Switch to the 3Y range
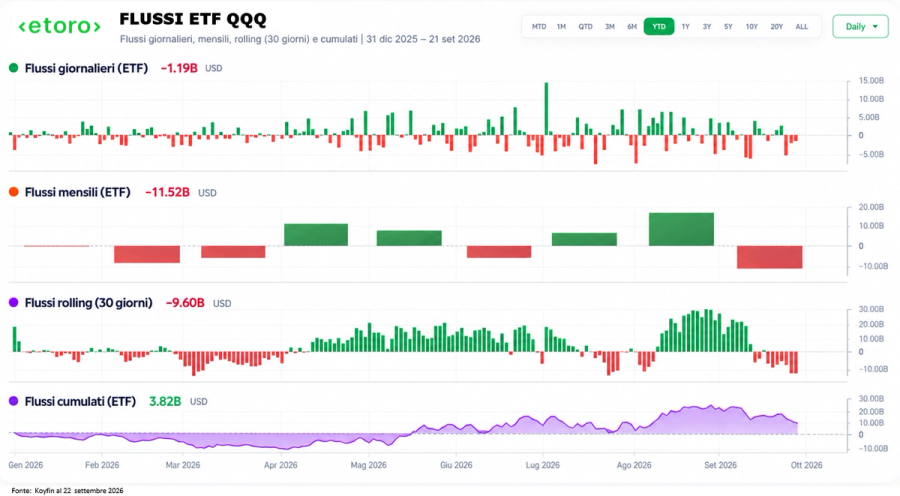This screenshot has width=900, height=496. pyautogui.click(x=707, y=26)
